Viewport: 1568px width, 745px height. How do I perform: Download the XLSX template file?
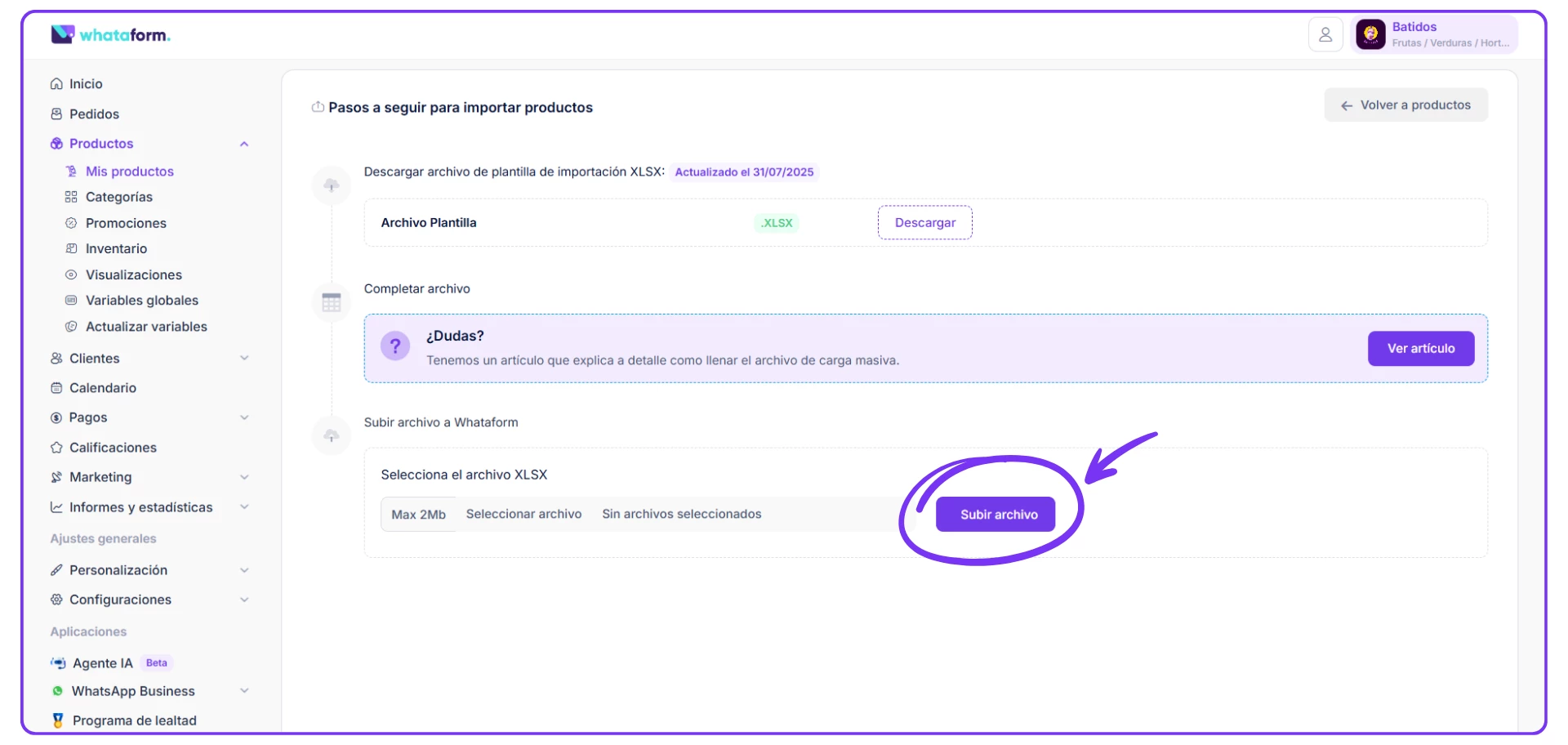tap(924, 223)
